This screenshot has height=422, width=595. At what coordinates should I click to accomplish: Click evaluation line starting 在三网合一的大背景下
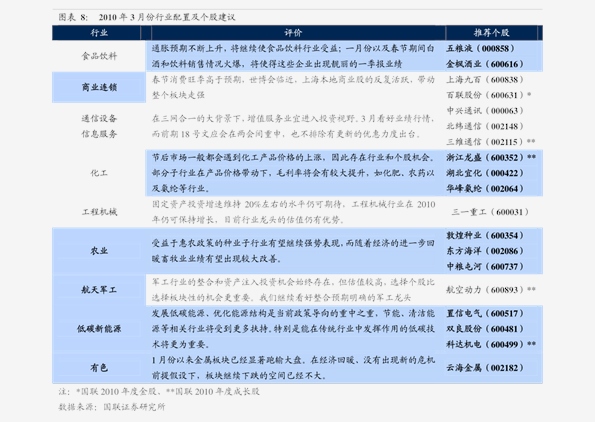[x=293, y=118]
